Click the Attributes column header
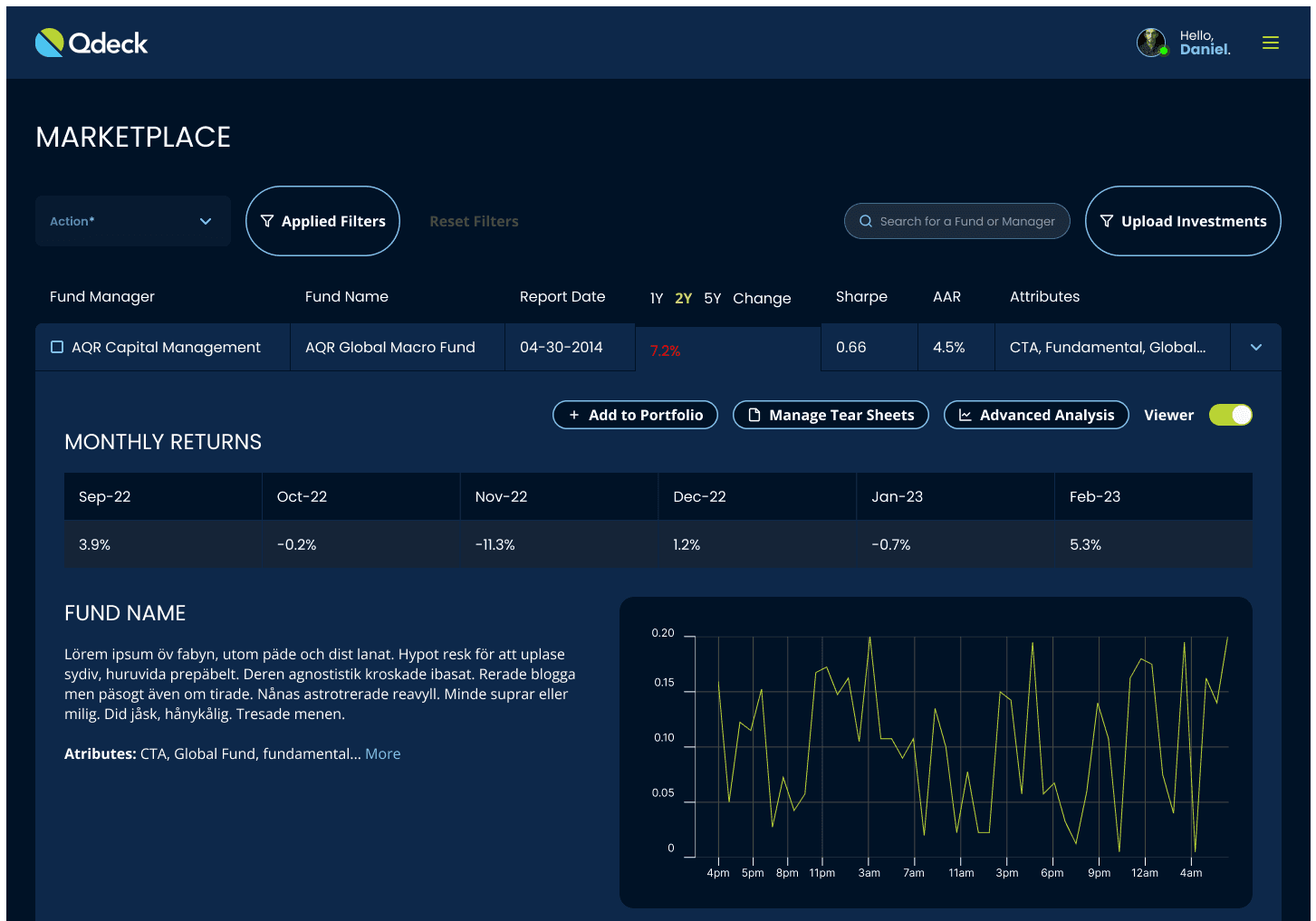Image resolution: width=1316 pixels, height=921 pixels. click(1044, 296)
